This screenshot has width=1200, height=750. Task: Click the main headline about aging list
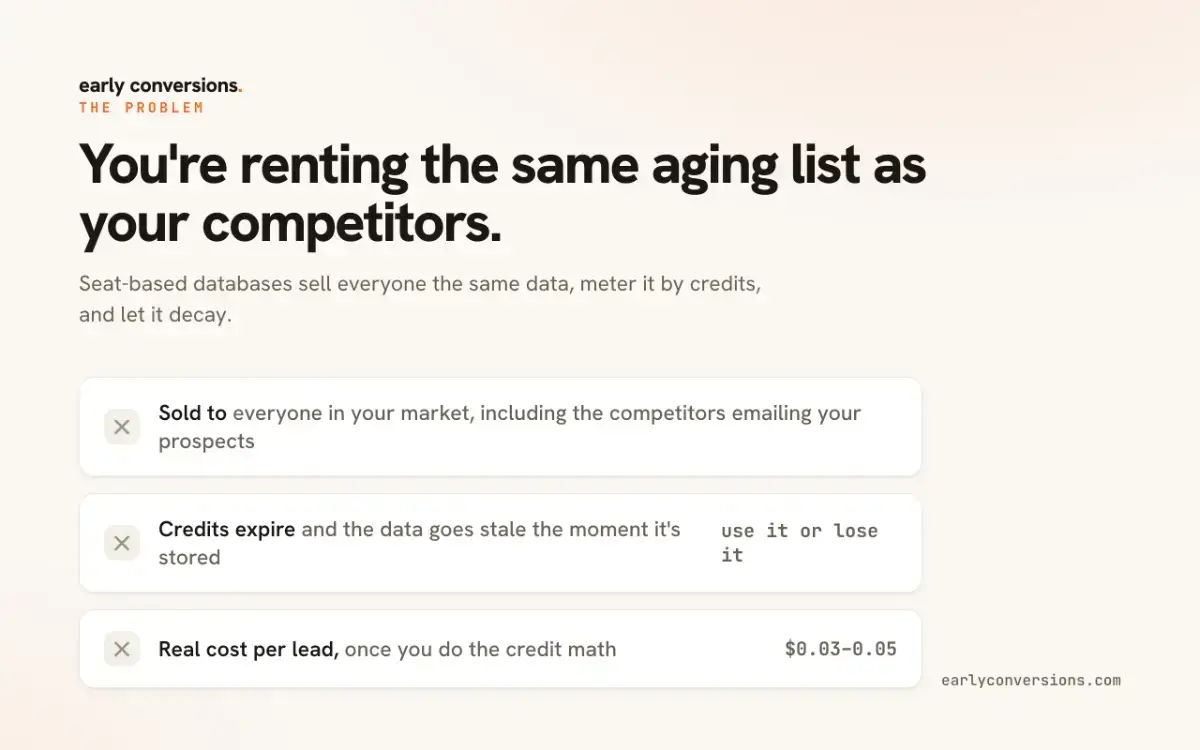point(503,194)
